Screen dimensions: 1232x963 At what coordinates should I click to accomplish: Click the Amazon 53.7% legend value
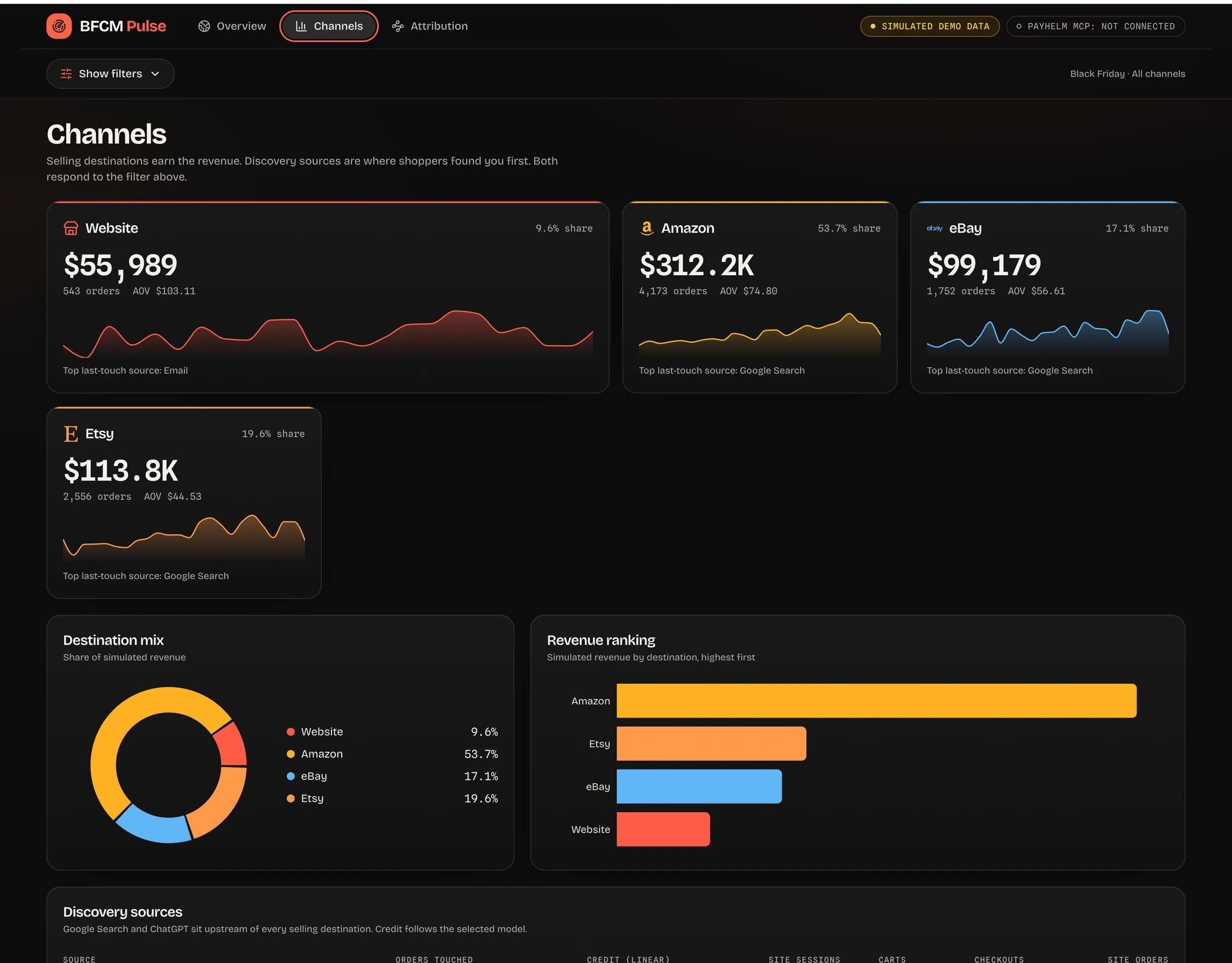click(480, 754)
